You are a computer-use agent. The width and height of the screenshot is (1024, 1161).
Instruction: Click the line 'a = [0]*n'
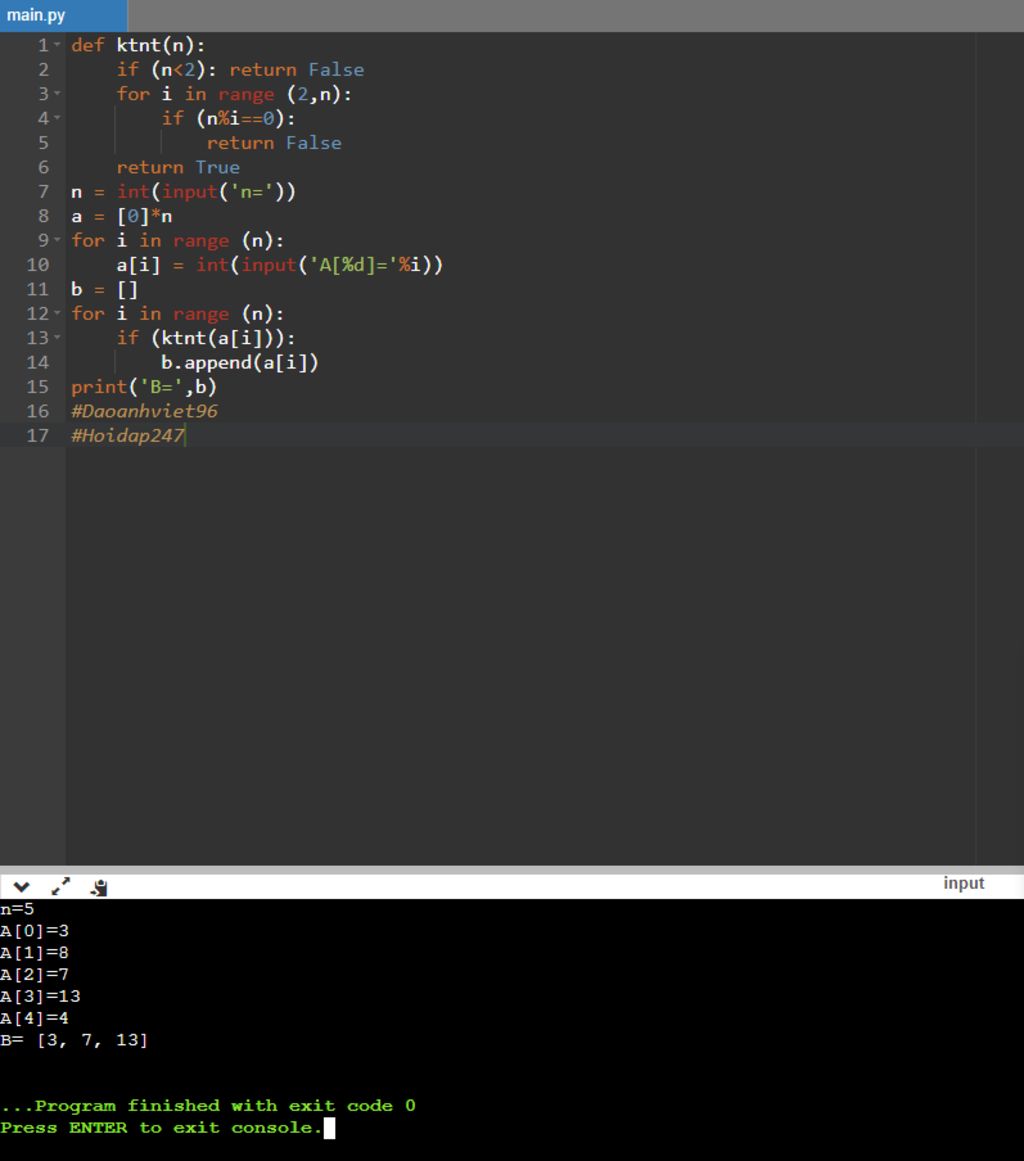coord(121,216)
